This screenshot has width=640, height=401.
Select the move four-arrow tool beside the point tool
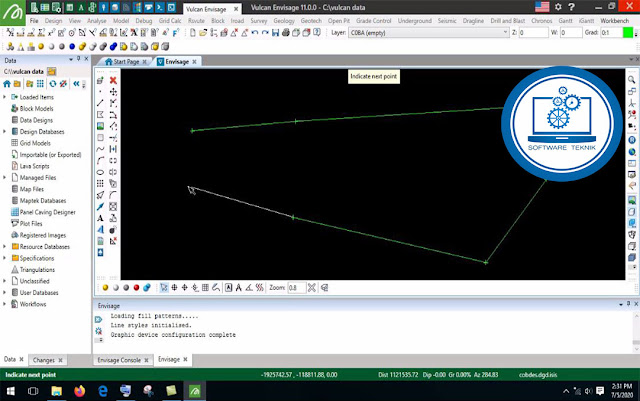[x=113, y=91]
